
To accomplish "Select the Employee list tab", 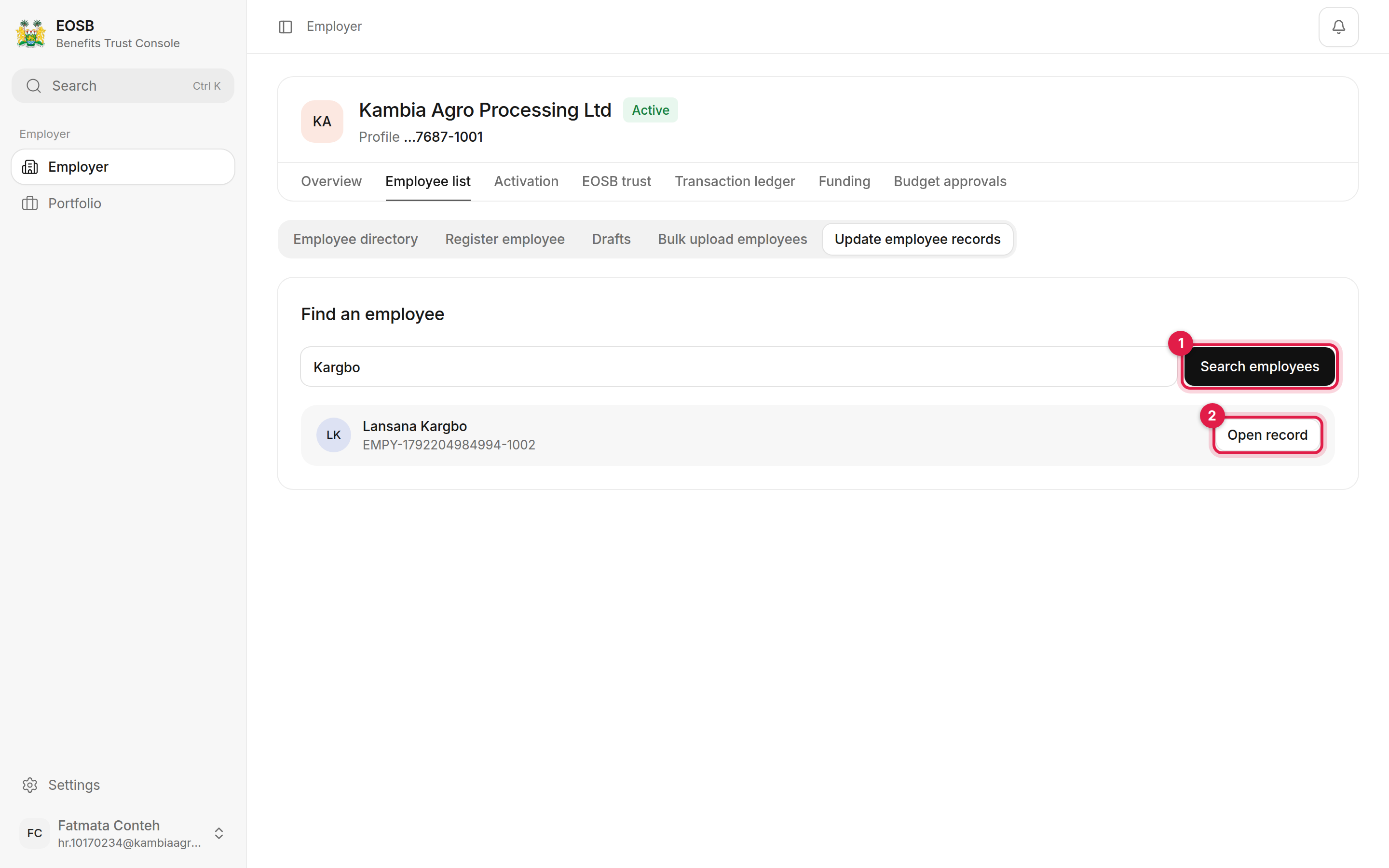I will click(x=428, y=181).
